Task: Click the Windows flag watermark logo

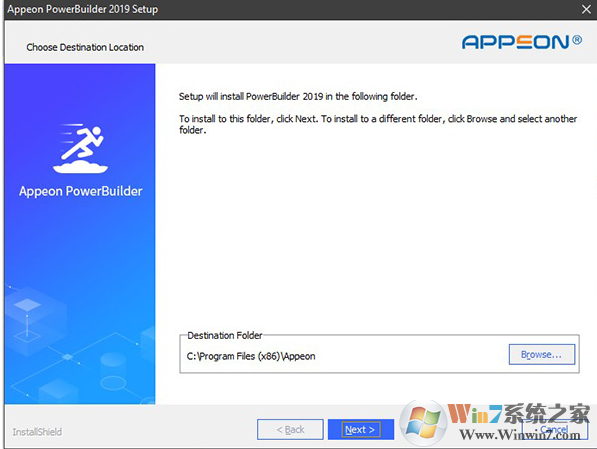Action: tap(423, 423)
